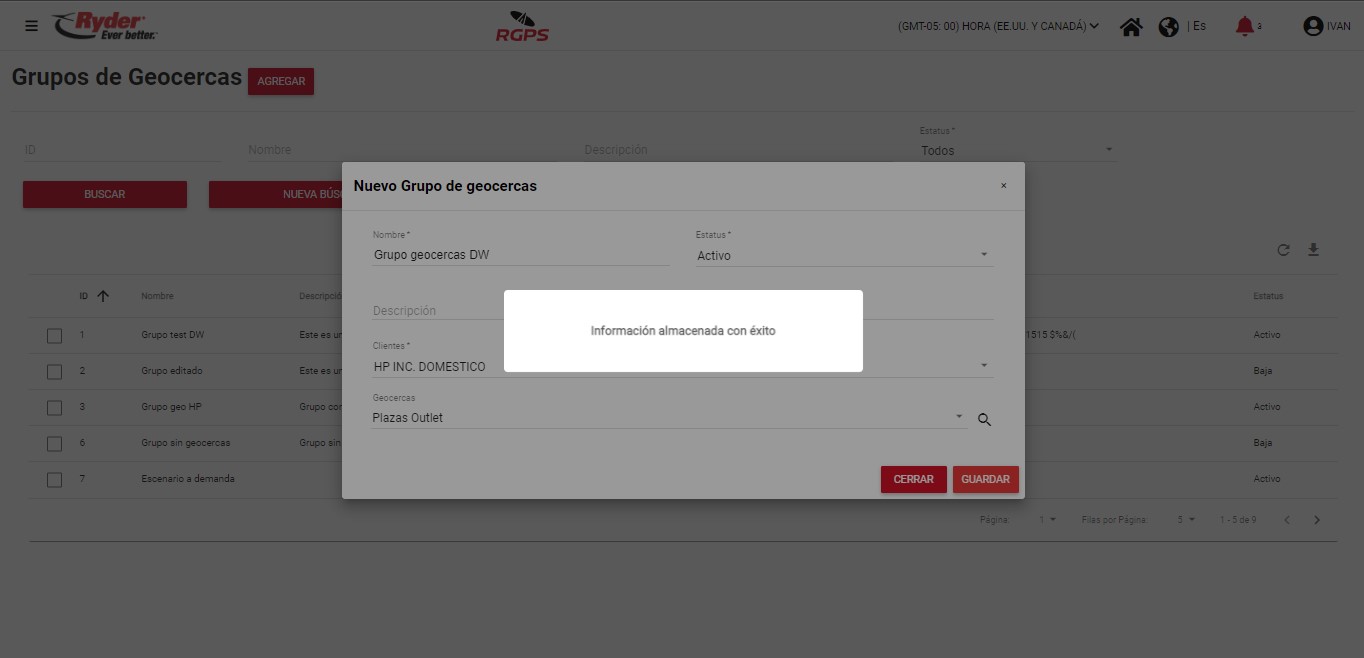Open the time zone selector
This screenshot has height=658, width=1364.
point(998,27)
